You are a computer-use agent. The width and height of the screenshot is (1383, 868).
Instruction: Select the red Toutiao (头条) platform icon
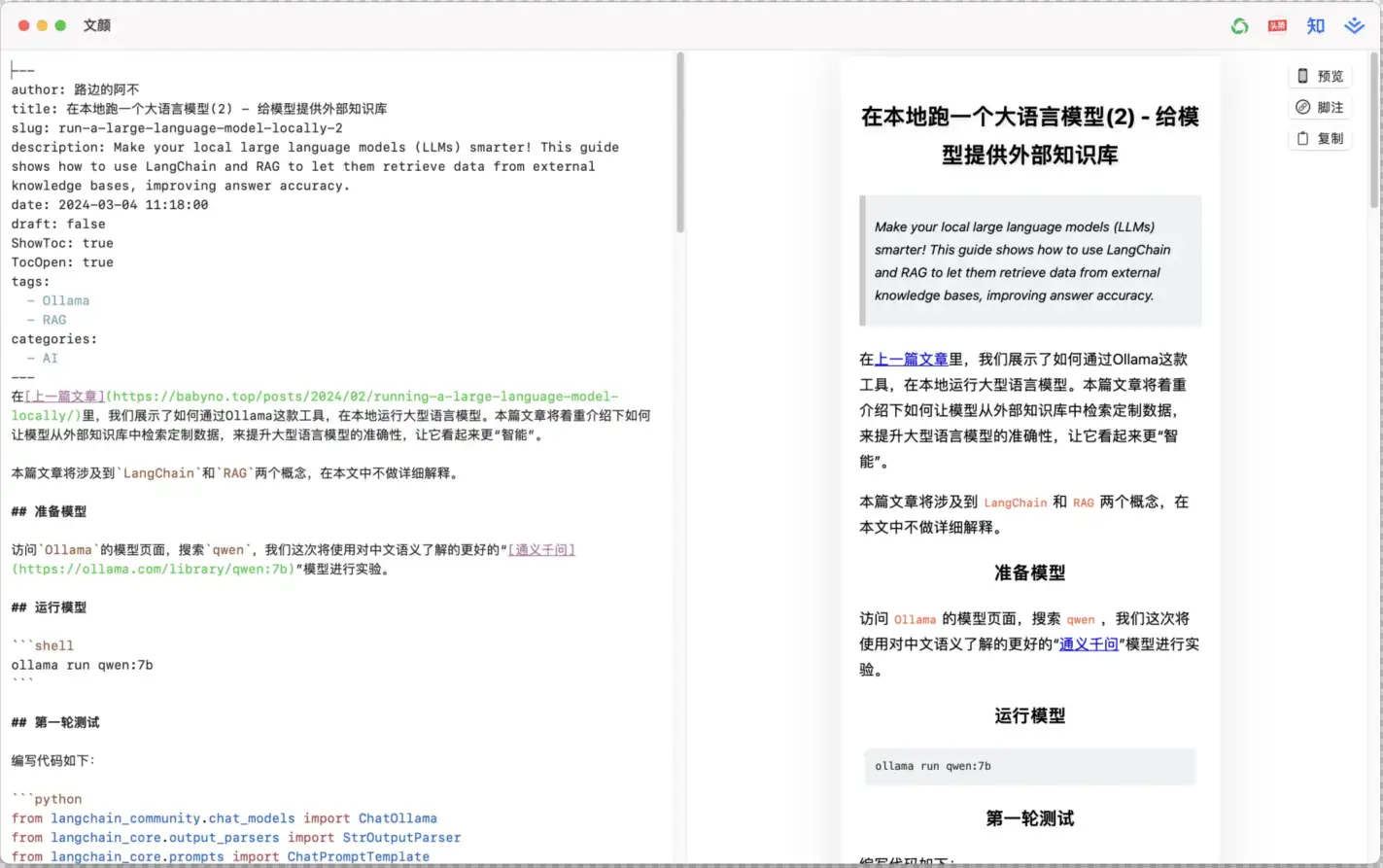1277,26
